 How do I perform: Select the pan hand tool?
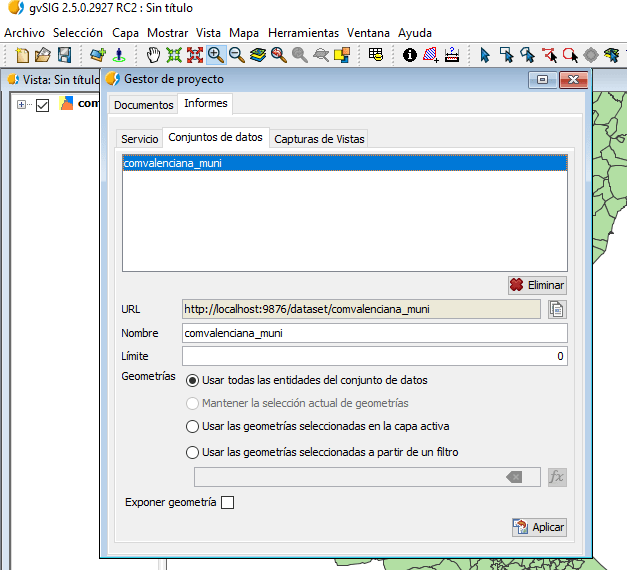(154, 55)
